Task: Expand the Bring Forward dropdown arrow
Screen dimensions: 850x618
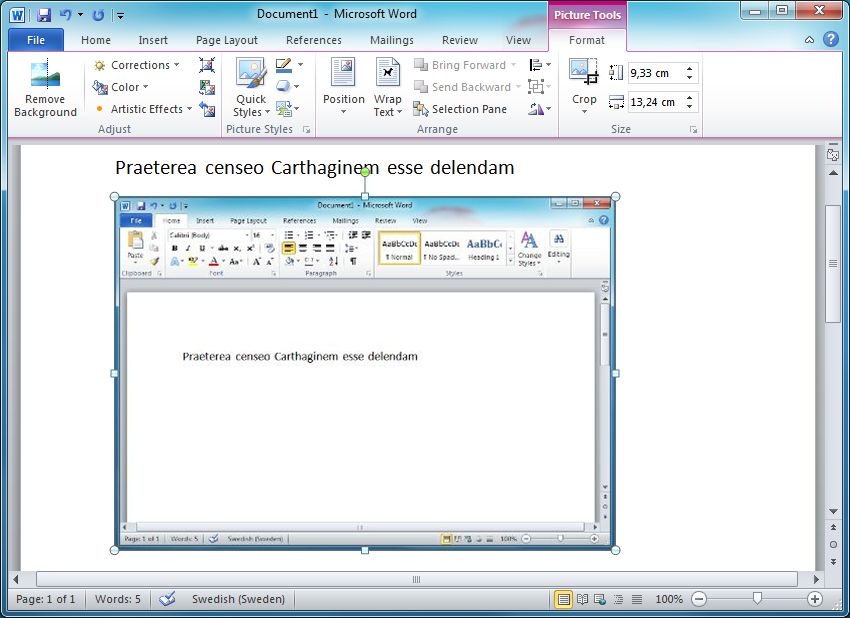Action: point(513,65)
